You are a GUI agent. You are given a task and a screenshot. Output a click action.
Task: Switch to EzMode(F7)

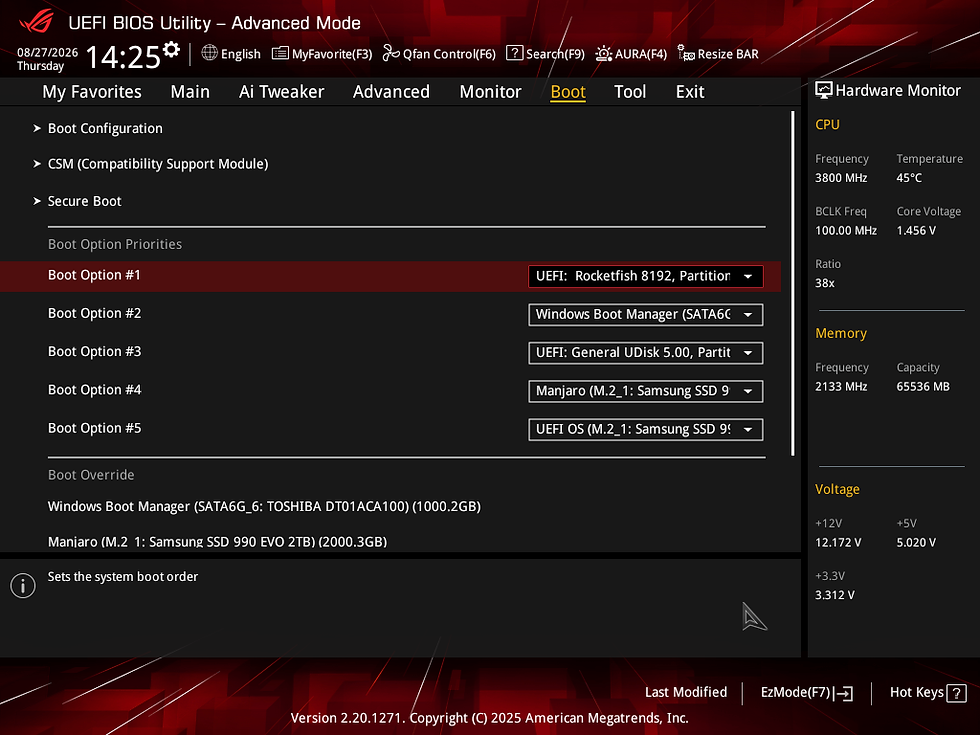[x=795, y=692]
